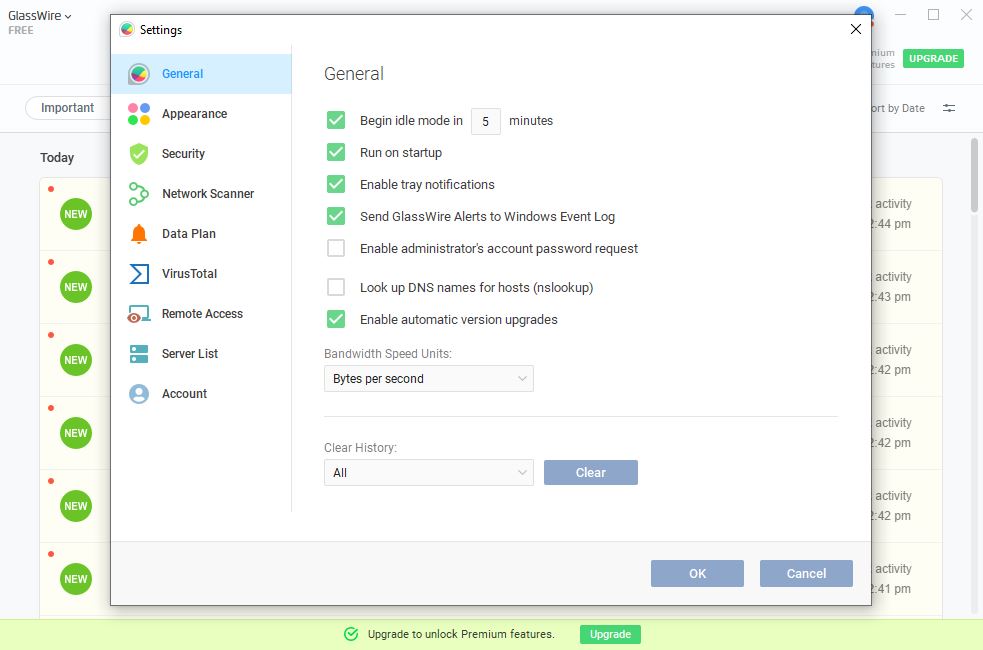
Task: Click 'Upgrade to unlock Premium features.' text
Action: point(461,634)
